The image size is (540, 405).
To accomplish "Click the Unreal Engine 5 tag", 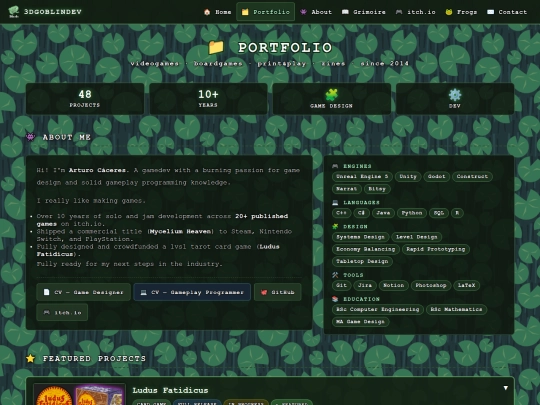I will point(362,176).
